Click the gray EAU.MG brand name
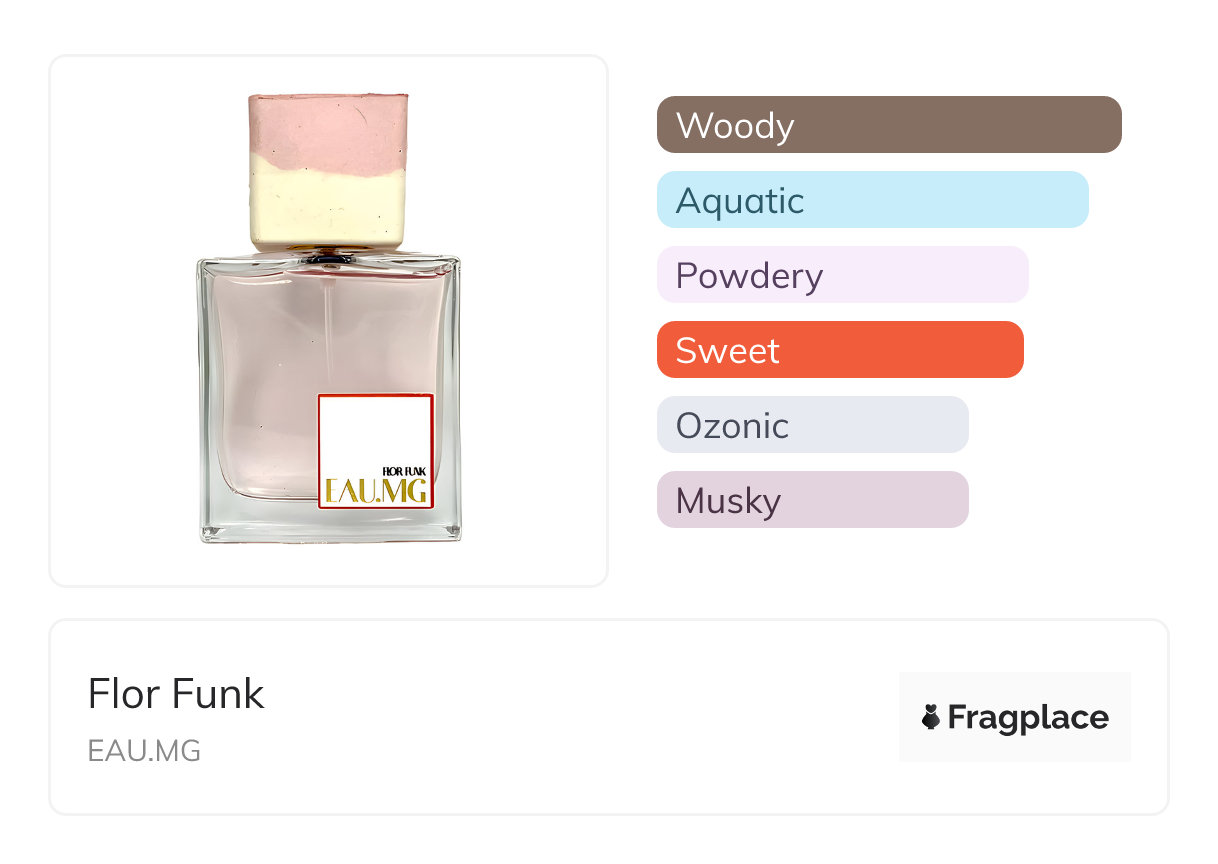 pyautogui.click(x=144, y=751)
